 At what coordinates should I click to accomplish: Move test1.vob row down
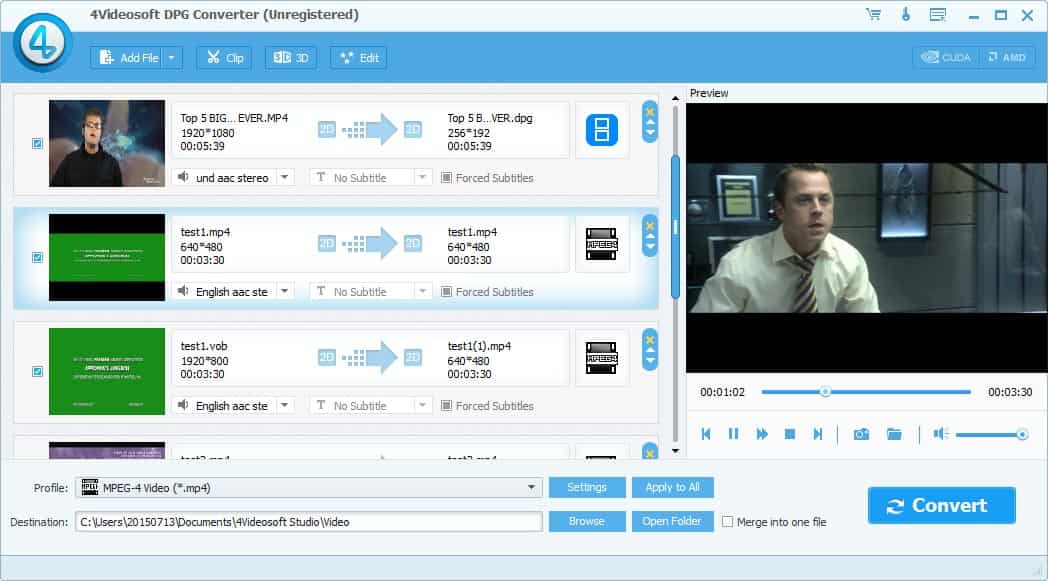pos(650,360)
